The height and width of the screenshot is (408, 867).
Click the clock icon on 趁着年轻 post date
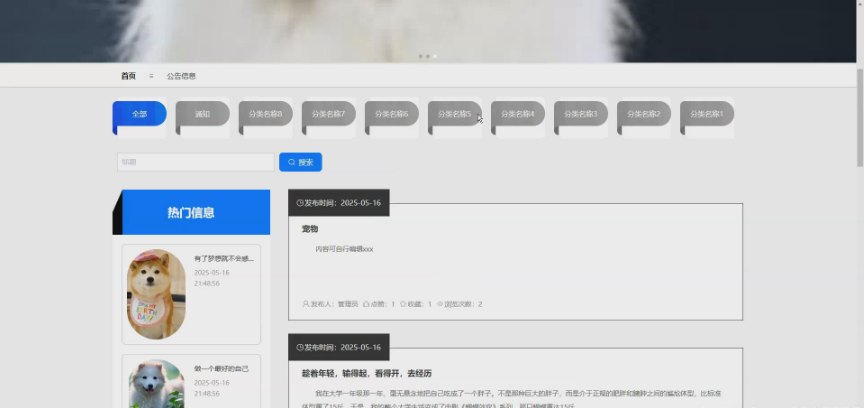tap(300, 348)
